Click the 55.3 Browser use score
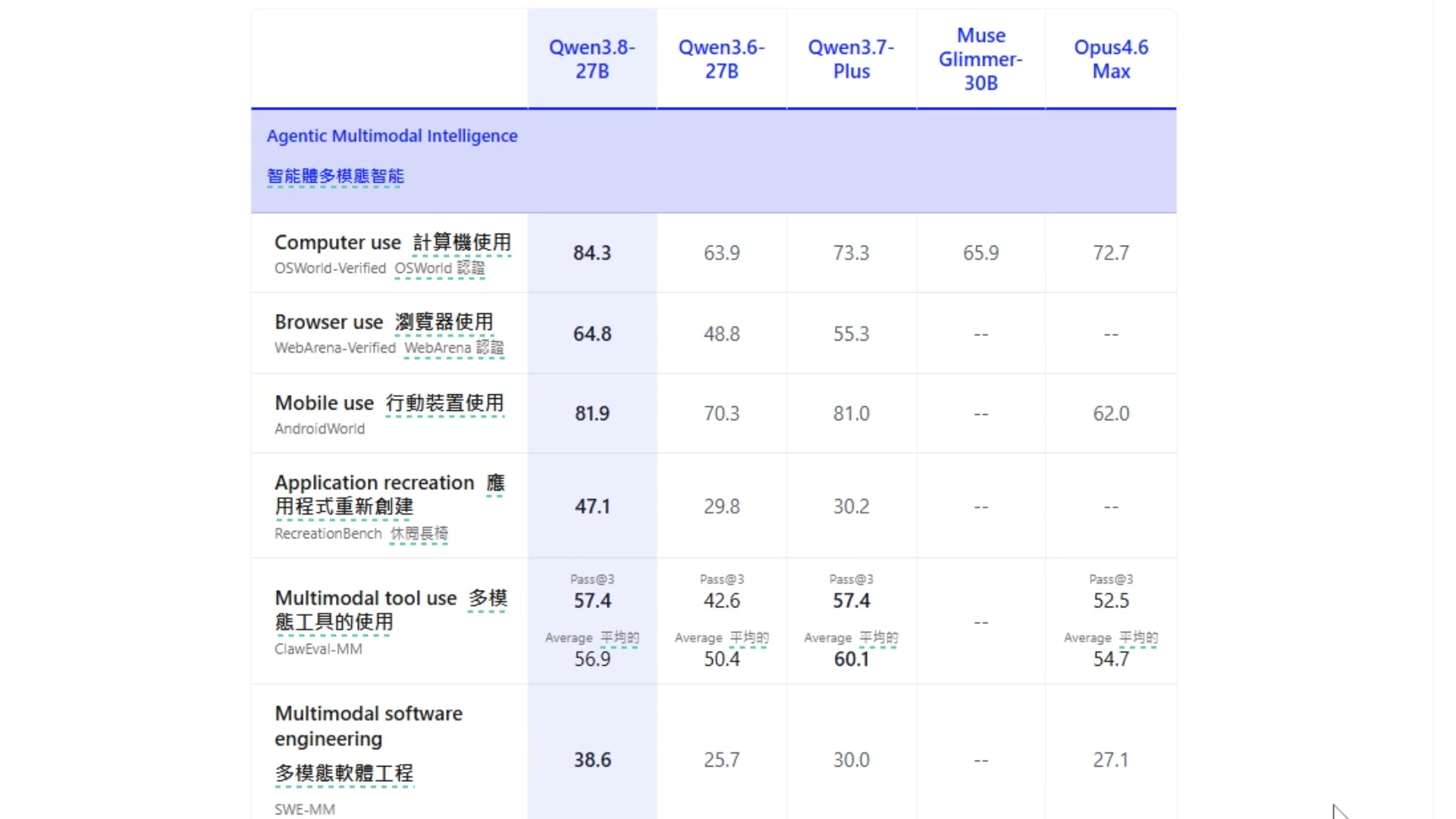This screenshot has height=819, width=1456. 852,334
